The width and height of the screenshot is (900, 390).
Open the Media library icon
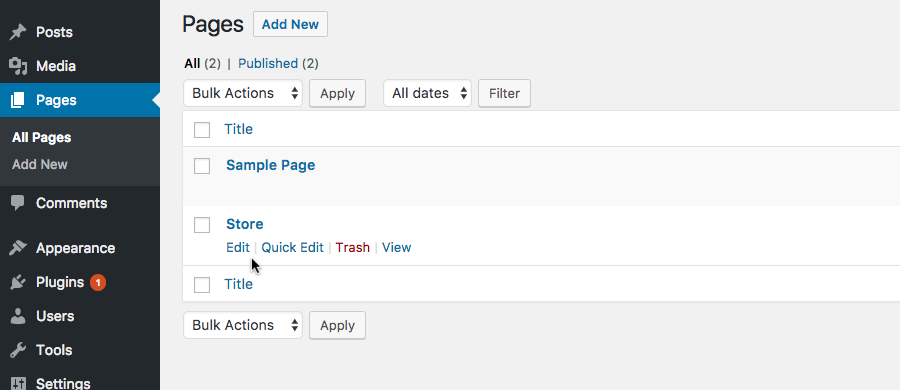point(18,66)
